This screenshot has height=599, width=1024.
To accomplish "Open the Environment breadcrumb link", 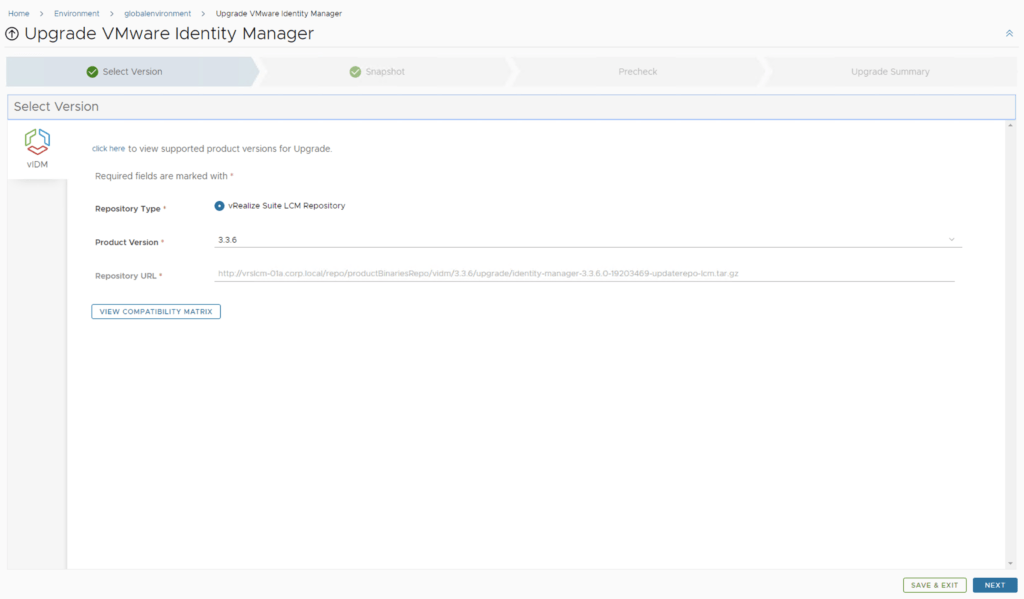I will (77, 13).
